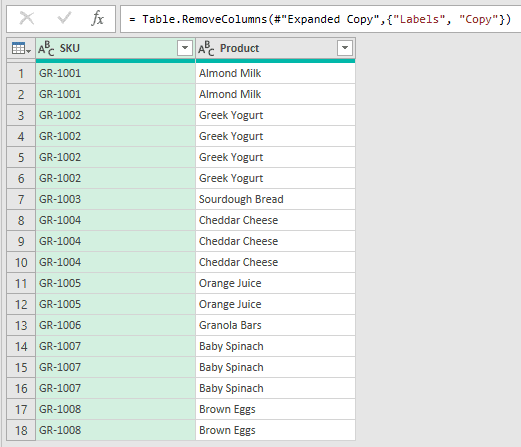This screenshot has height=447, width=521.
Task: Click the GR-1003 cell
Action: (x=115, y=199)
